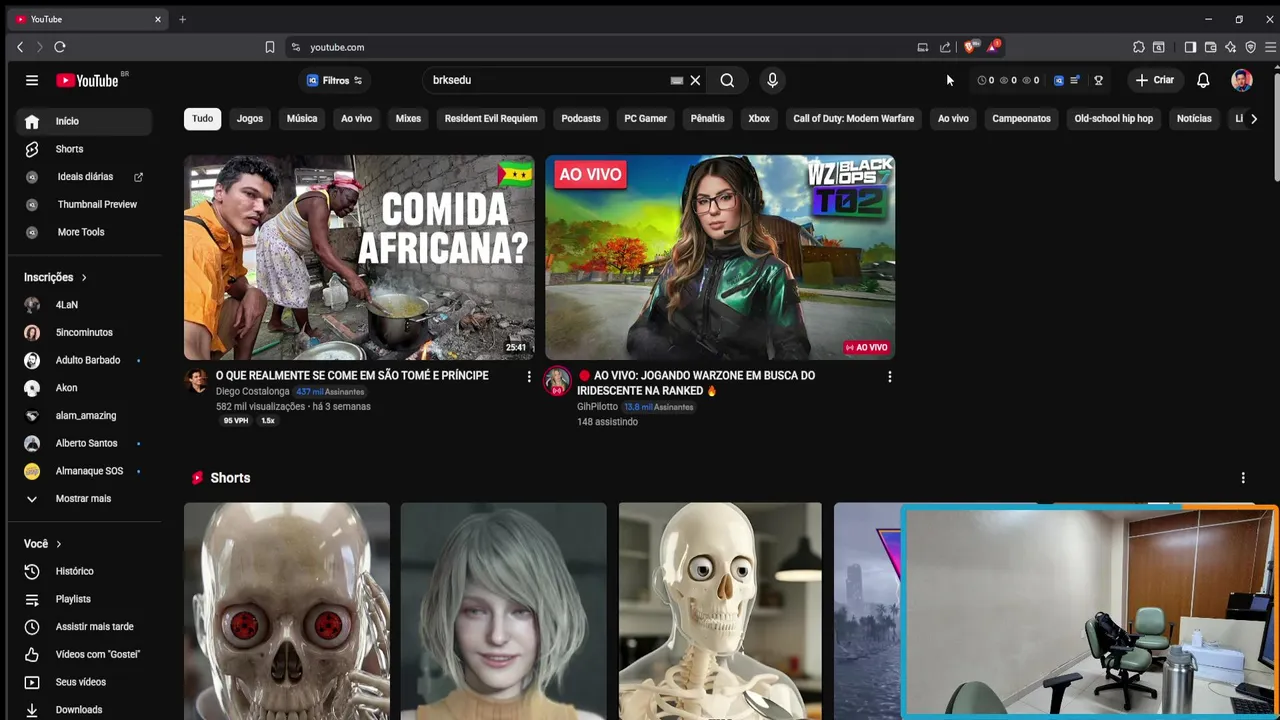Screen dimensions: 1280x720
Task: Open the notifications bell
Action: pyautogui.click(x=1203, y=80)
